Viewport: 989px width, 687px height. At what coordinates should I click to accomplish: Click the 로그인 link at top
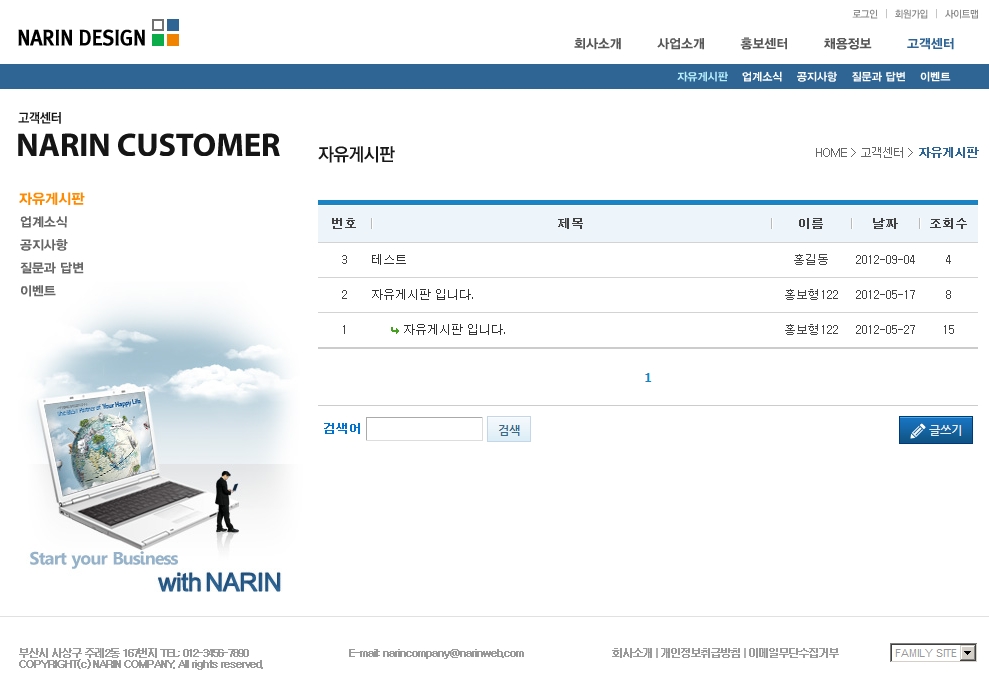(x=864, y=14)
